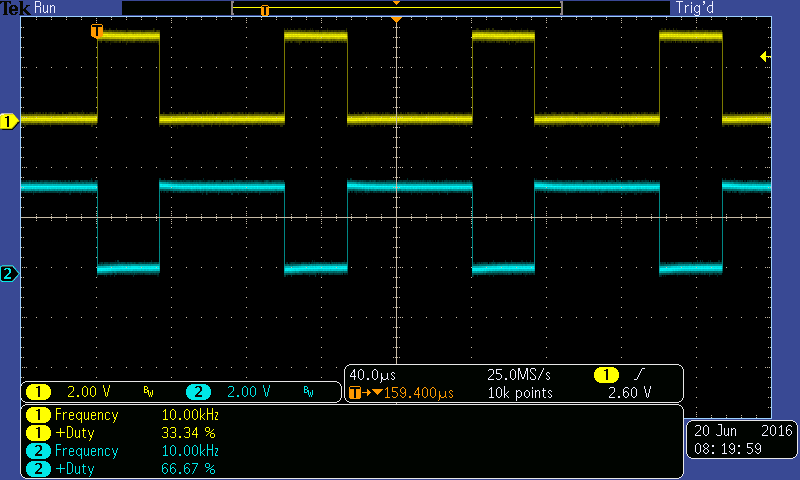Click the 25.0MS/s sample rate readout
Viewport: 800px width, 480px height.
point(519,375)
